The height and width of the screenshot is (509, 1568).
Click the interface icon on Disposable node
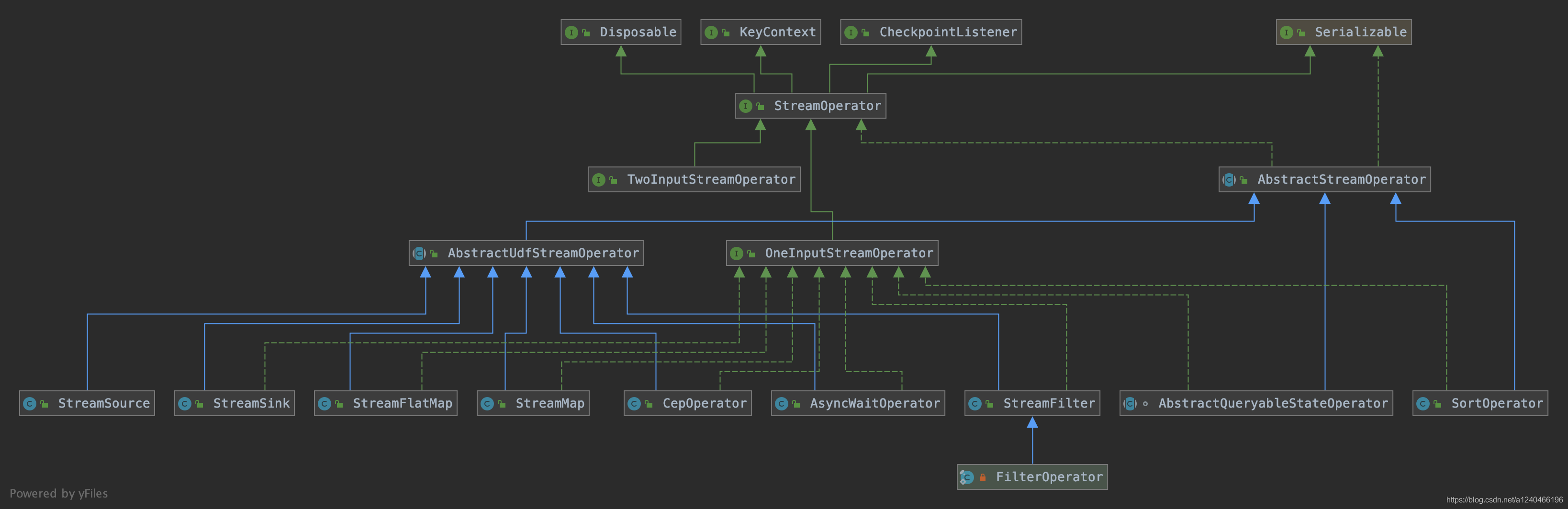click(x=571, y=32)
